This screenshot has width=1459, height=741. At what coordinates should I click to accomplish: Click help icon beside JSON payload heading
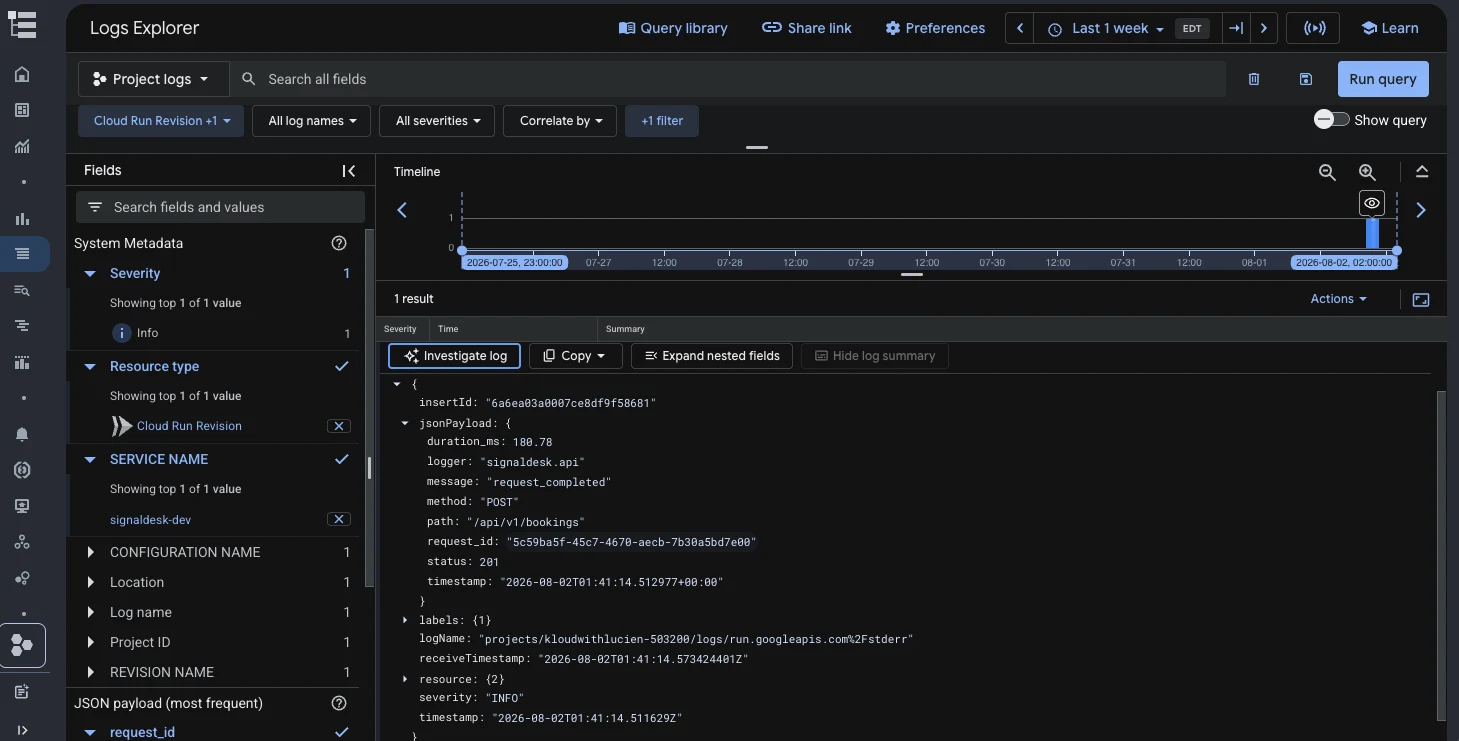pyautogui.click(x=339, y=703)
